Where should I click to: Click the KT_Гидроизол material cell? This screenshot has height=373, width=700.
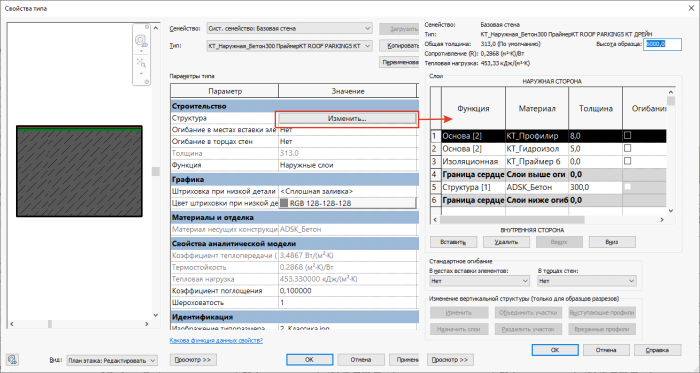click(x=537, y=148)
